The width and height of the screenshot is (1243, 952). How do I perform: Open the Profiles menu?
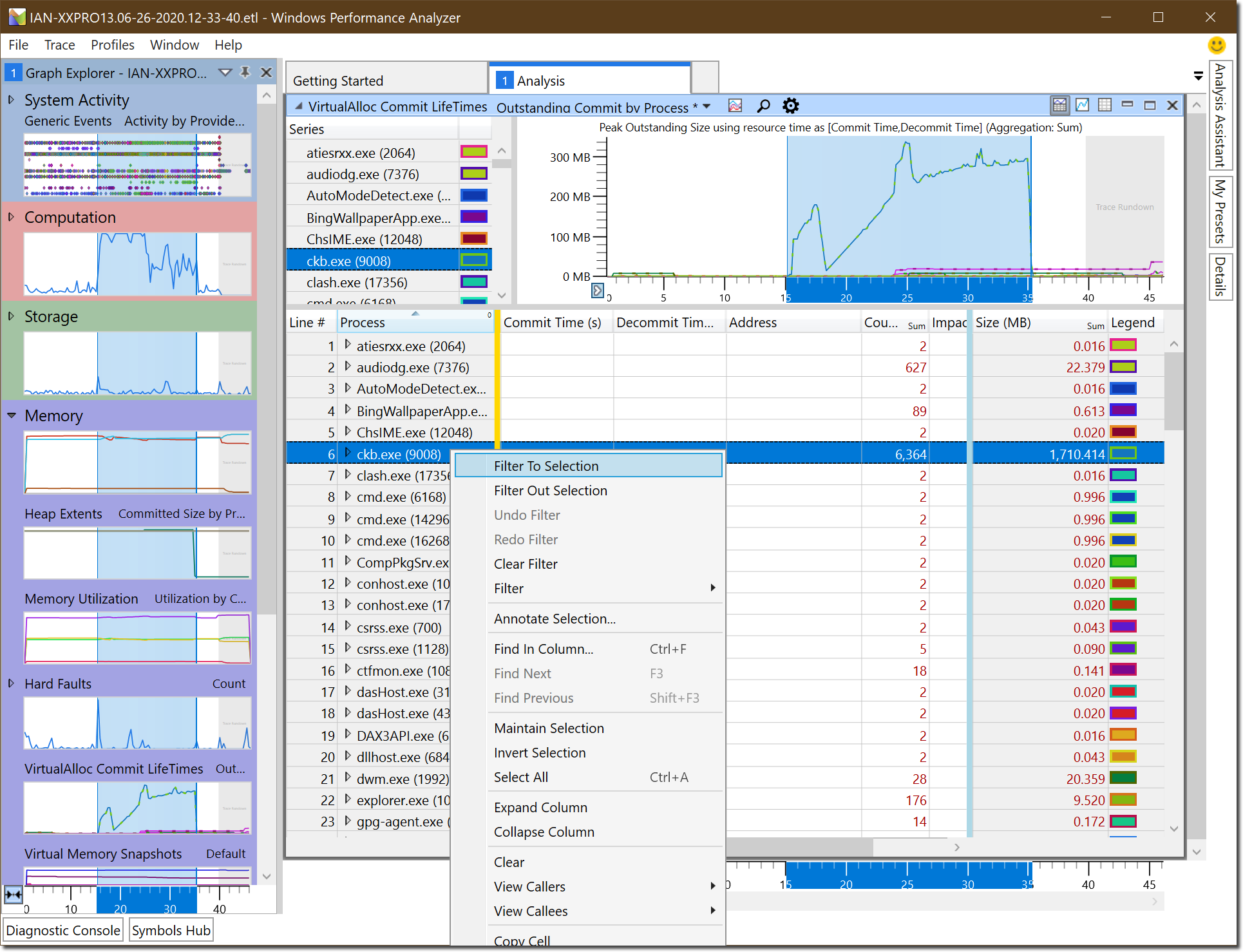tap(112, 45)
